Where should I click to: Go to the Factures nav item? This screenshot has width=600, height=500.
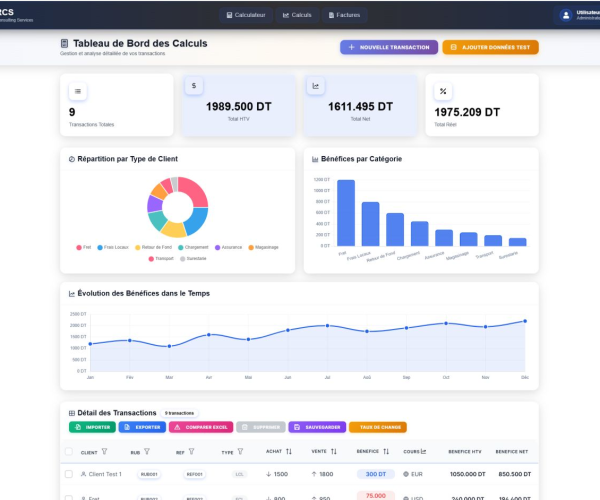tap(344, 15)
